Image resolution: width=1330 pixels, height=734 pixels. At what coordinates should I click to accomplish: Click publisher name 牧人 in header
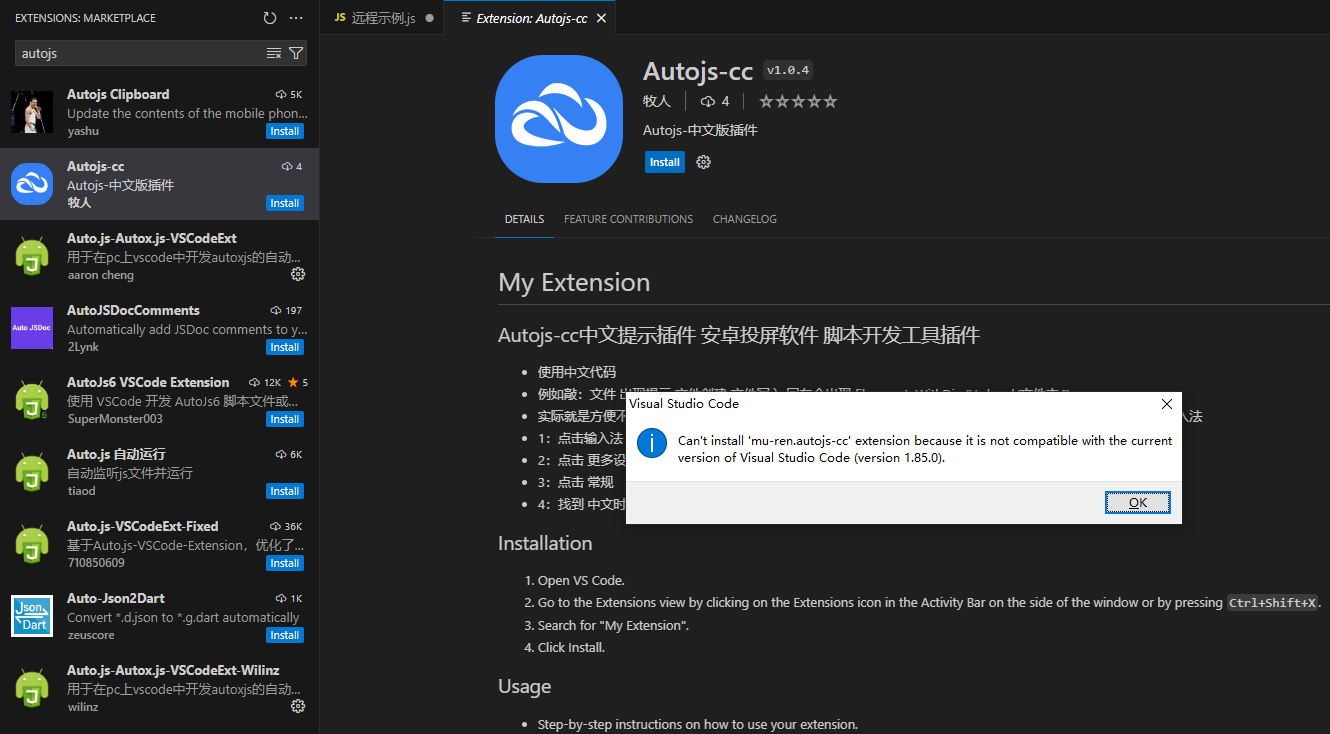click(657, 101)
